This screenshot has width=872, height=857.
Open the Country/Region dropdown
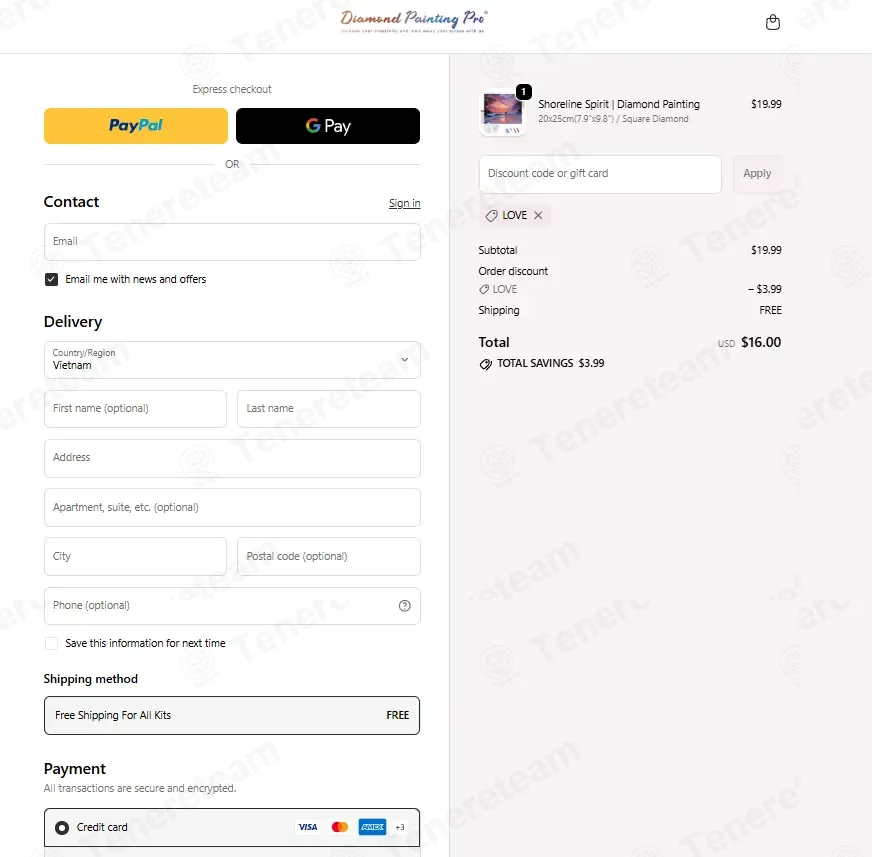[232, 360]
